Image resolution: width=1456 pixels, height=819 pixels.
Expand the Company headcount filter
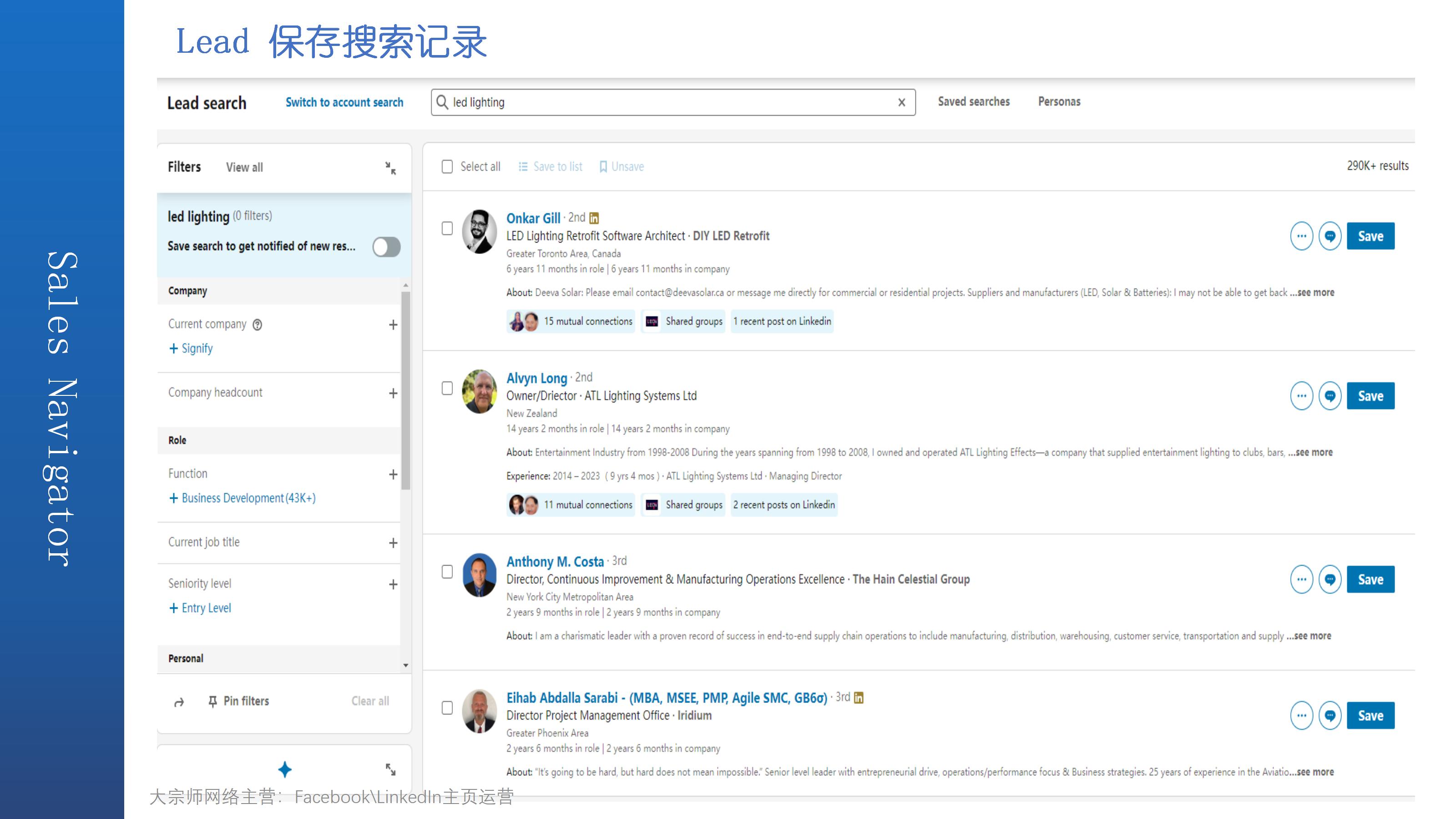(x=393, y=393)
